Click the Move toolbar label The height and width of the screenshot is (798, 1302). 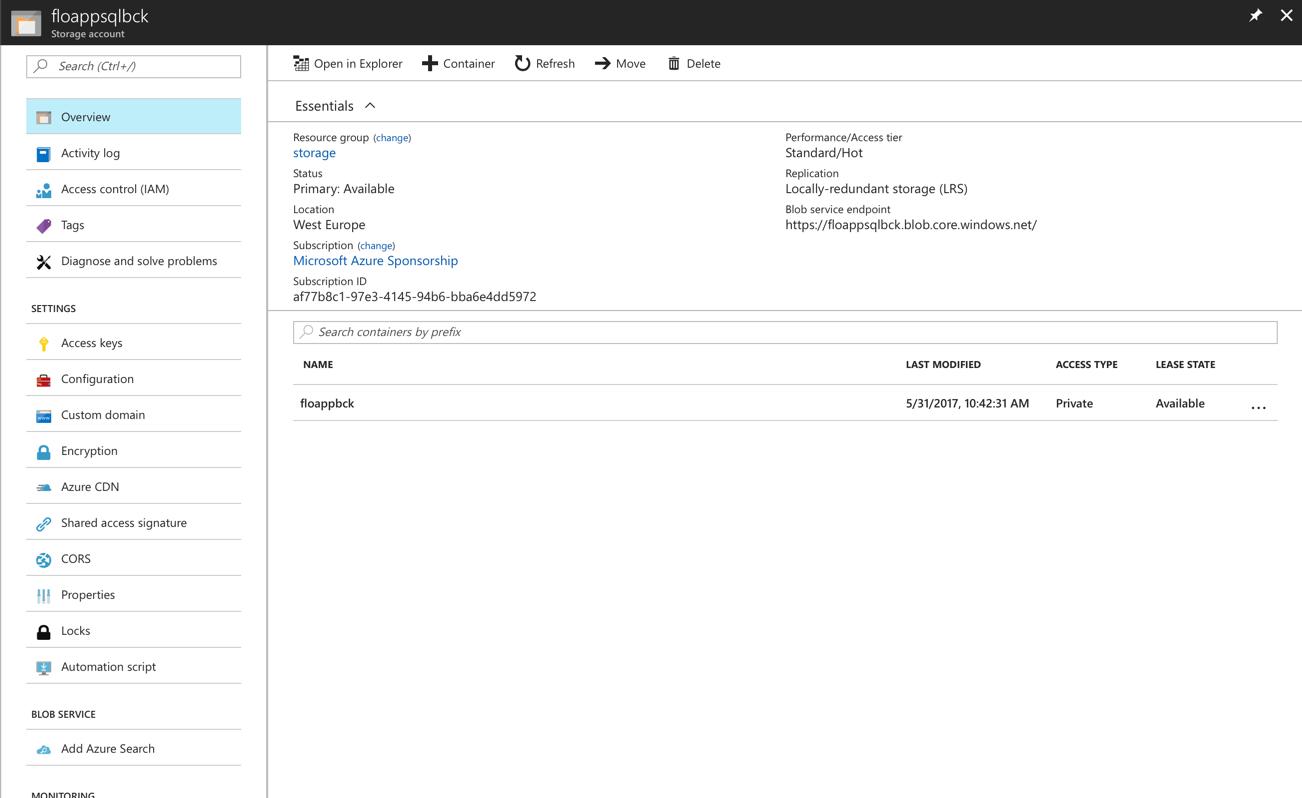[631, 63]
